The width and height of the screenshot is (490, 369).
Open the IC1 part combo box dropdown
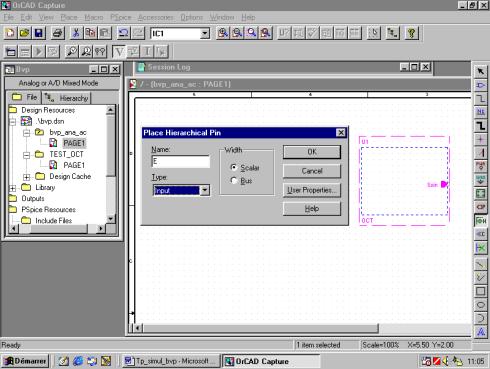point(205,33)
